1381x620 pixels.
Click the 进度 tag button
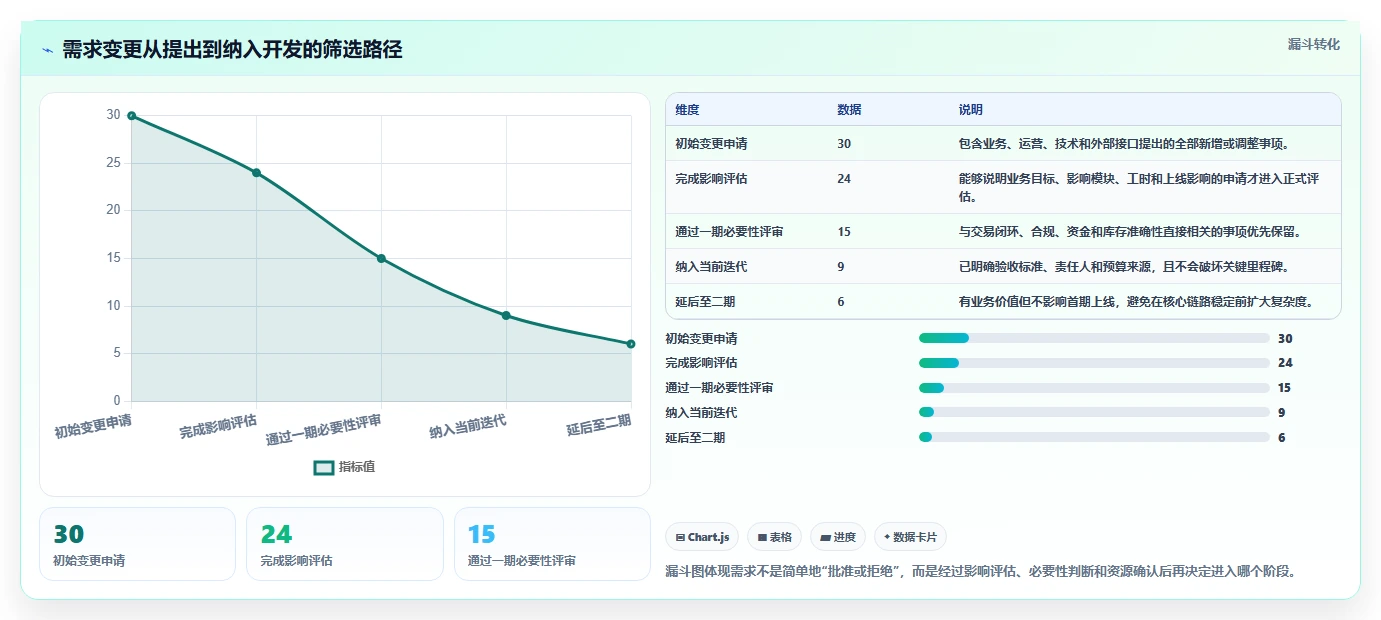838,537
